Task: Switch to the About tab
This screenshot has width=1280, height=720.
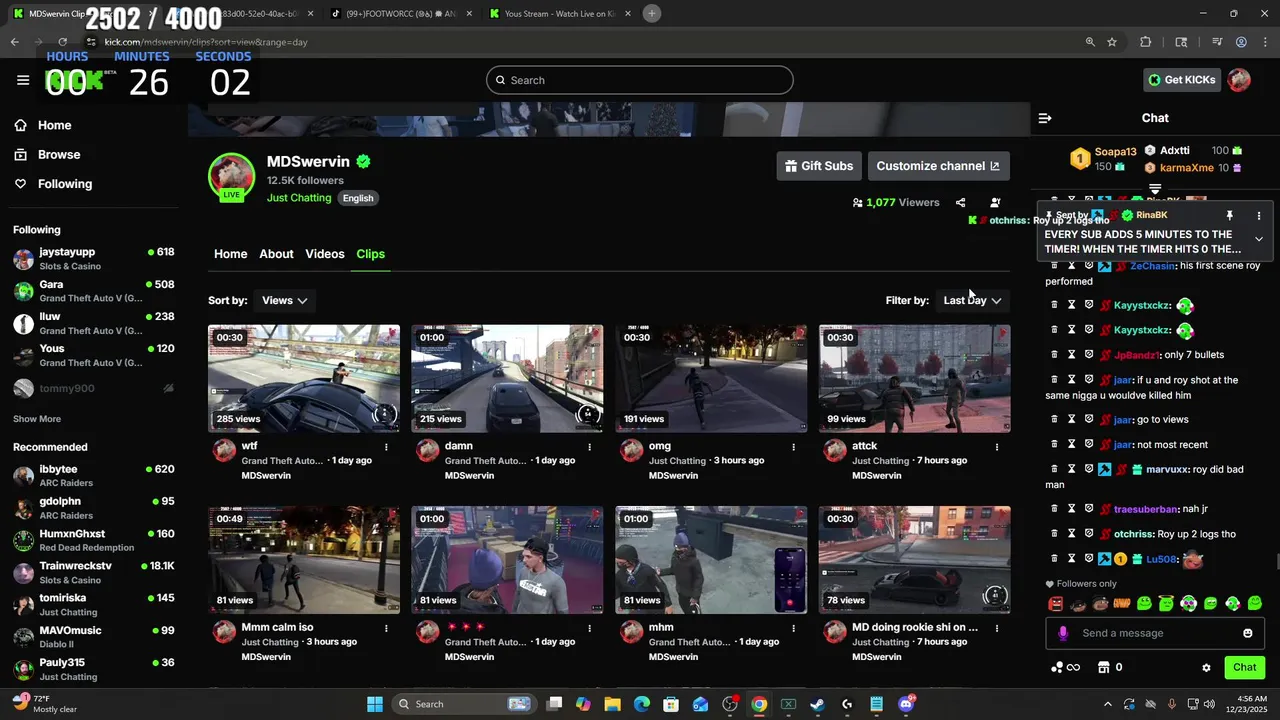Action: pos(276,254)
